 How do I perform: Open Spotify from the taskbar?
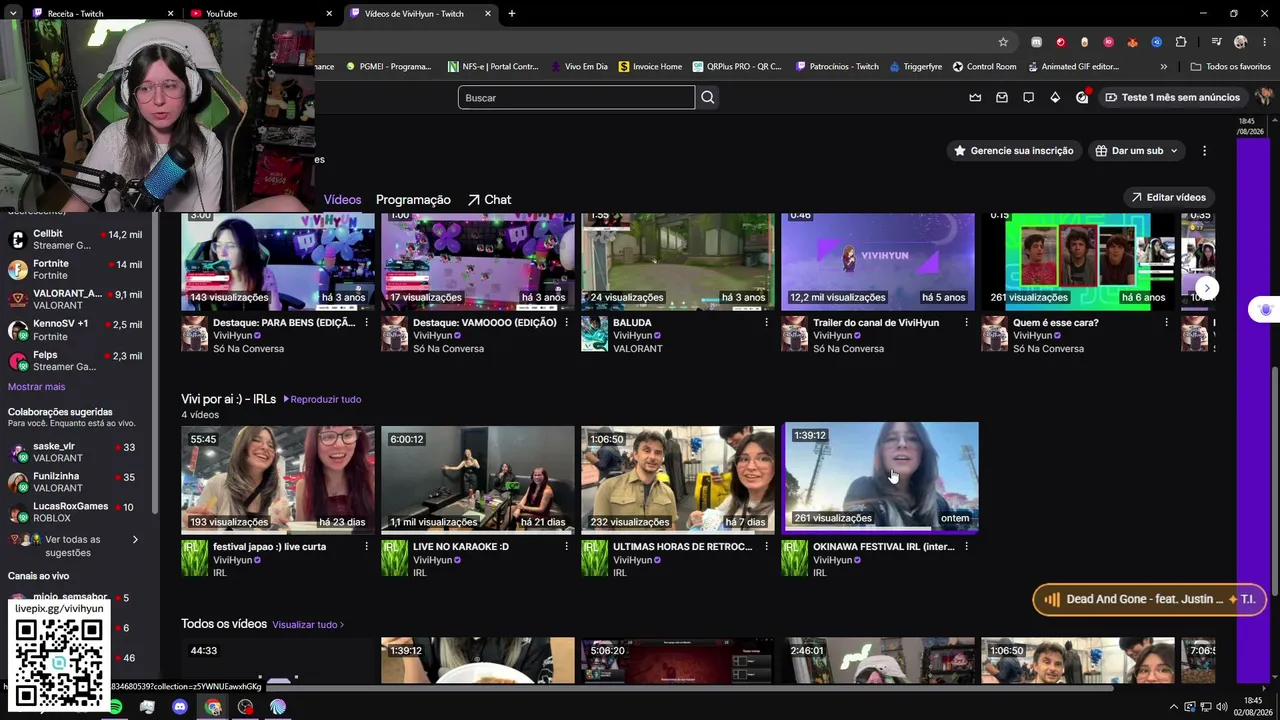pos(115,707)
